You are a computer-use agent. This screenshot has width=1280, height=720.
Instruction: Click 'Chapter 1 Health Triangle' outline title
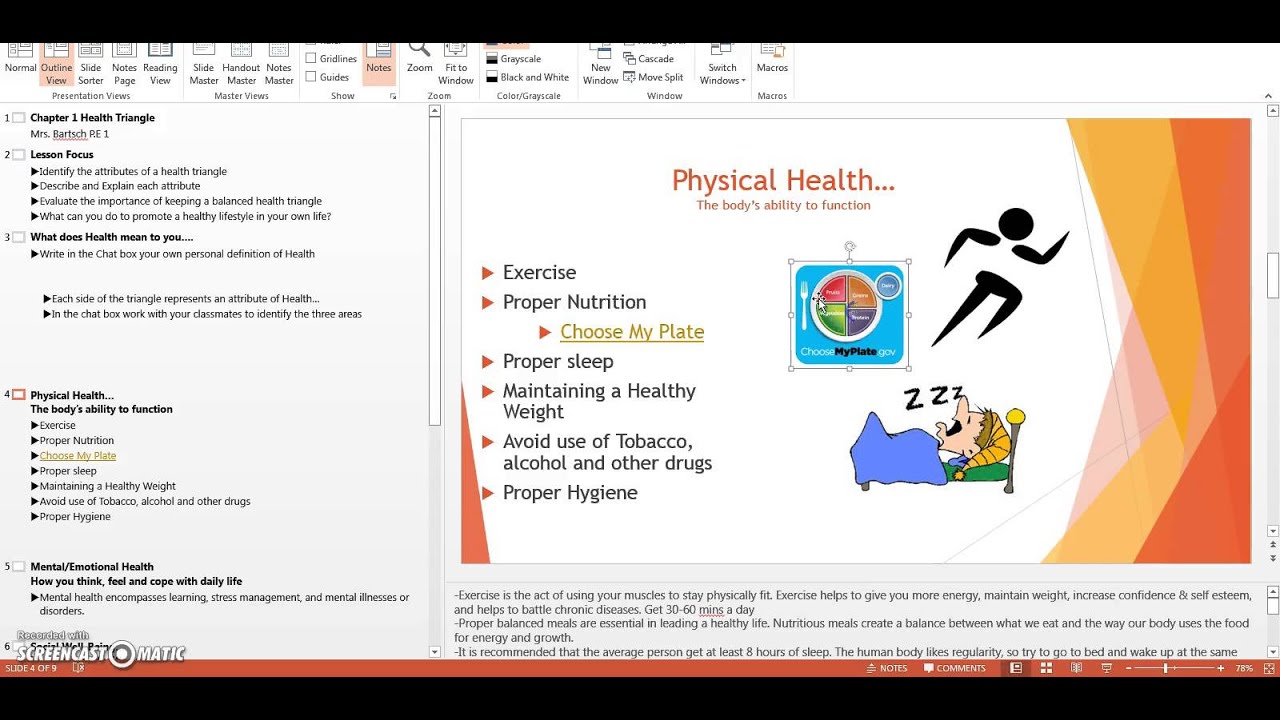[92, 118]
